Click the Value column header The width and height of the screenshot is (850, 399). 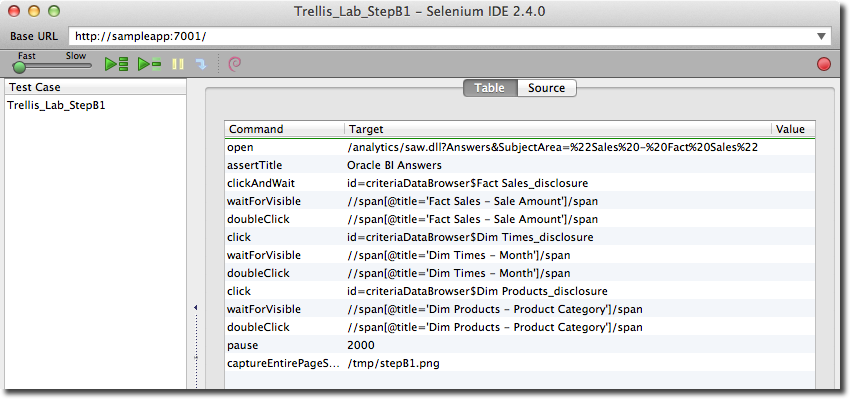(x=793, y=129)
